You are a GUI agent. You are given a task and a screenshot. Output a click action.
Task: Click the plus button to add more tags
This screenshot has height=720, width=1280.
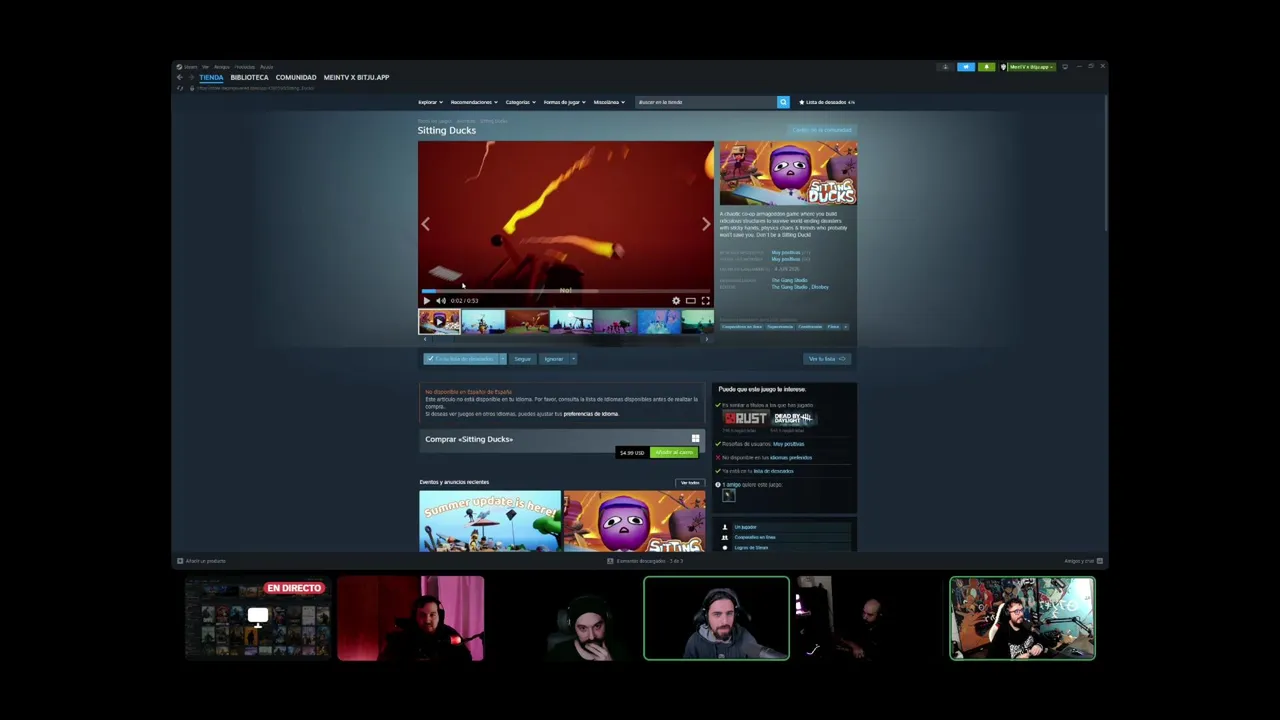coord(845,327)
